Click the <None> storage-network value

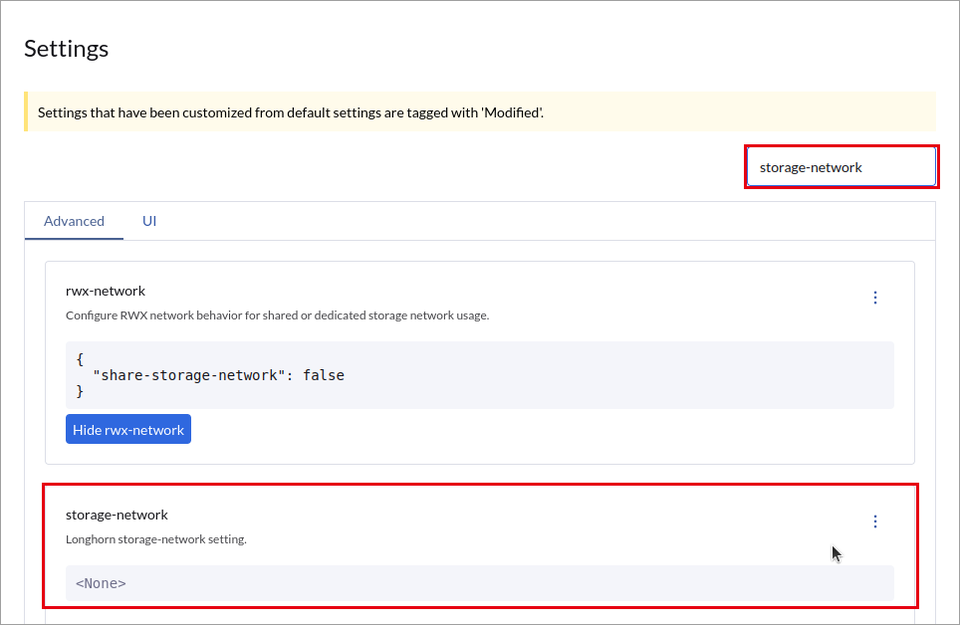click(100, 583)
